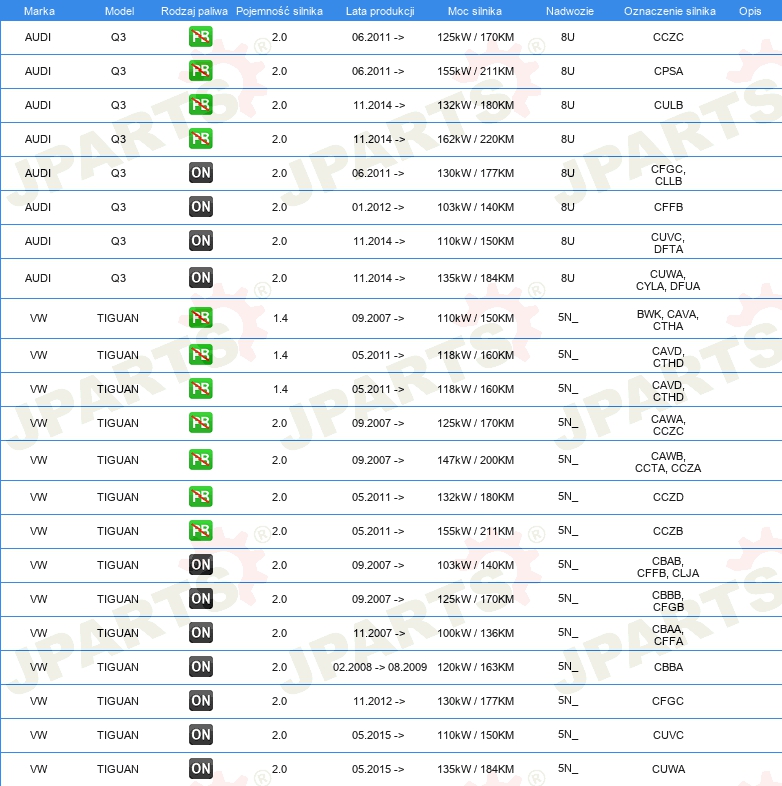Click the Oznaczenie silnika column header

[x=670, y=11]
